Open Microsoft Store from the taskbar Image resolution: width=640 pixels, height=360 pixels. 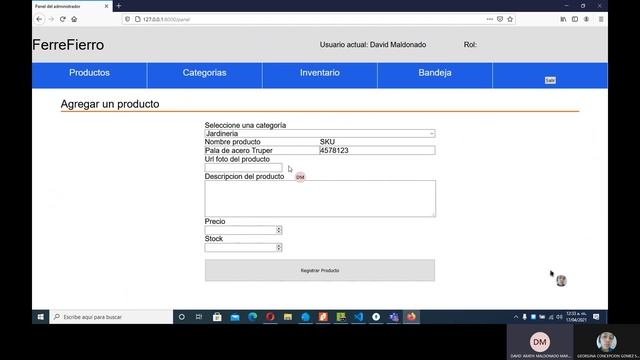[x=217, y=317]
